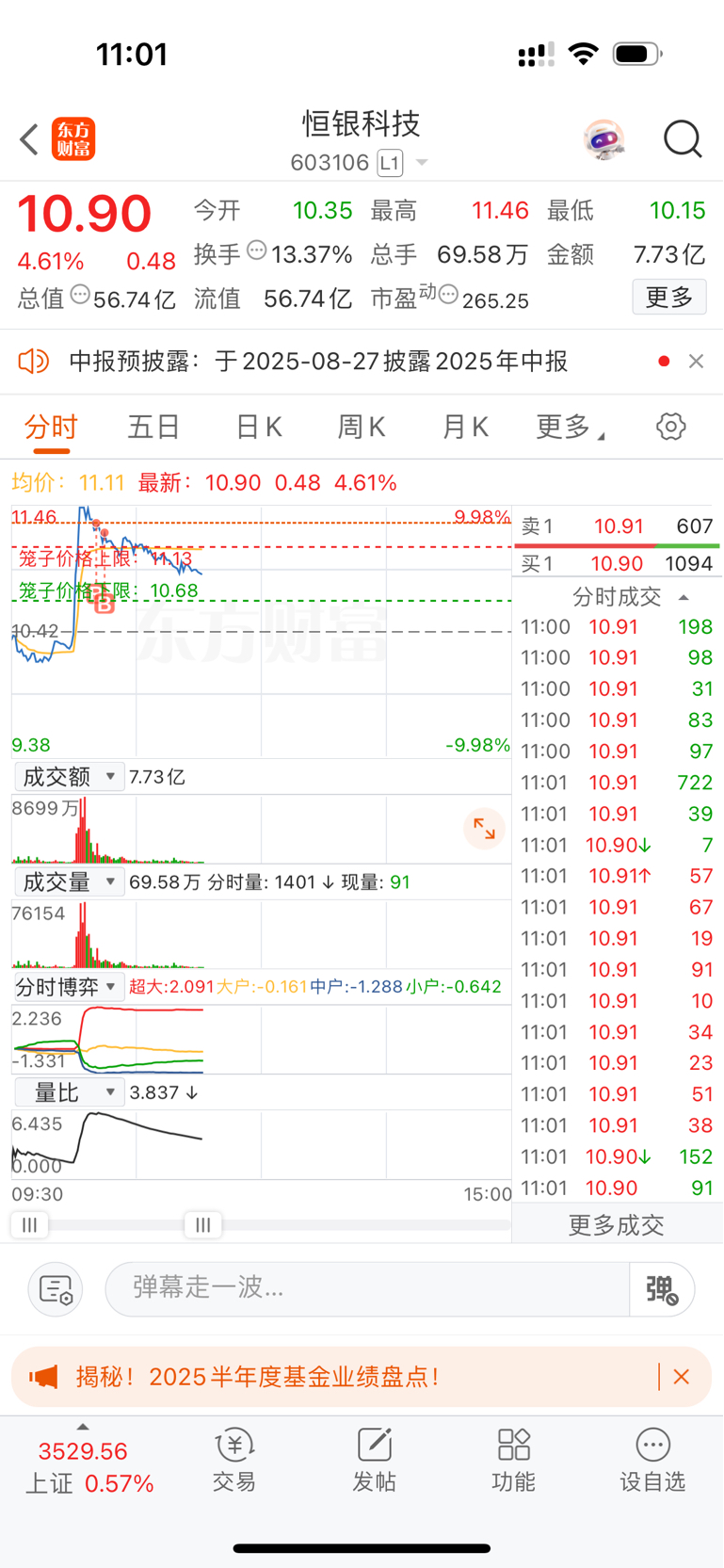Open the 成交量 indicator dropdown

[69, 882]
